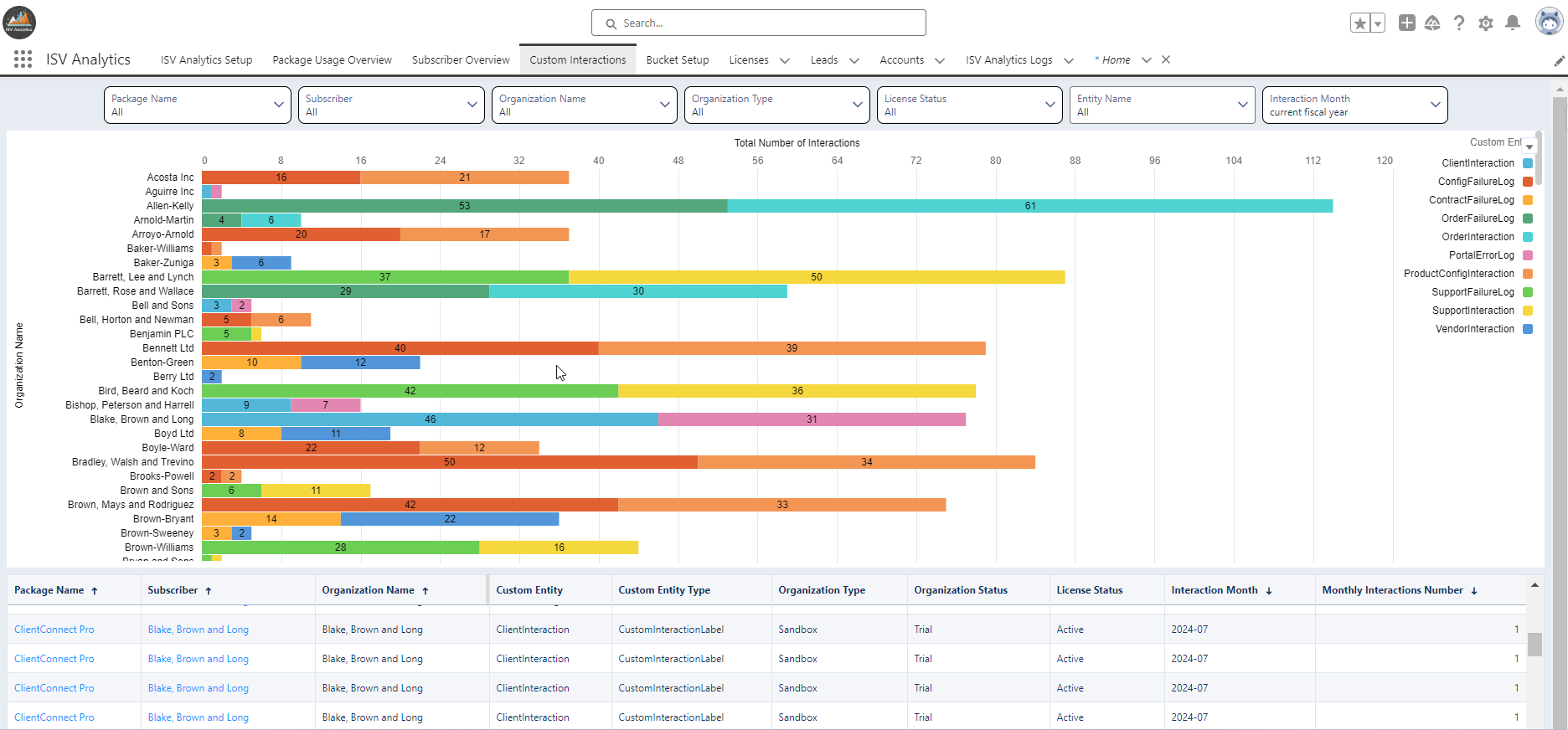The width and height of the screenshot is (1568, 730).
Task: Expand the Licenses tab chevron
Action: click(x=785, y=60)
